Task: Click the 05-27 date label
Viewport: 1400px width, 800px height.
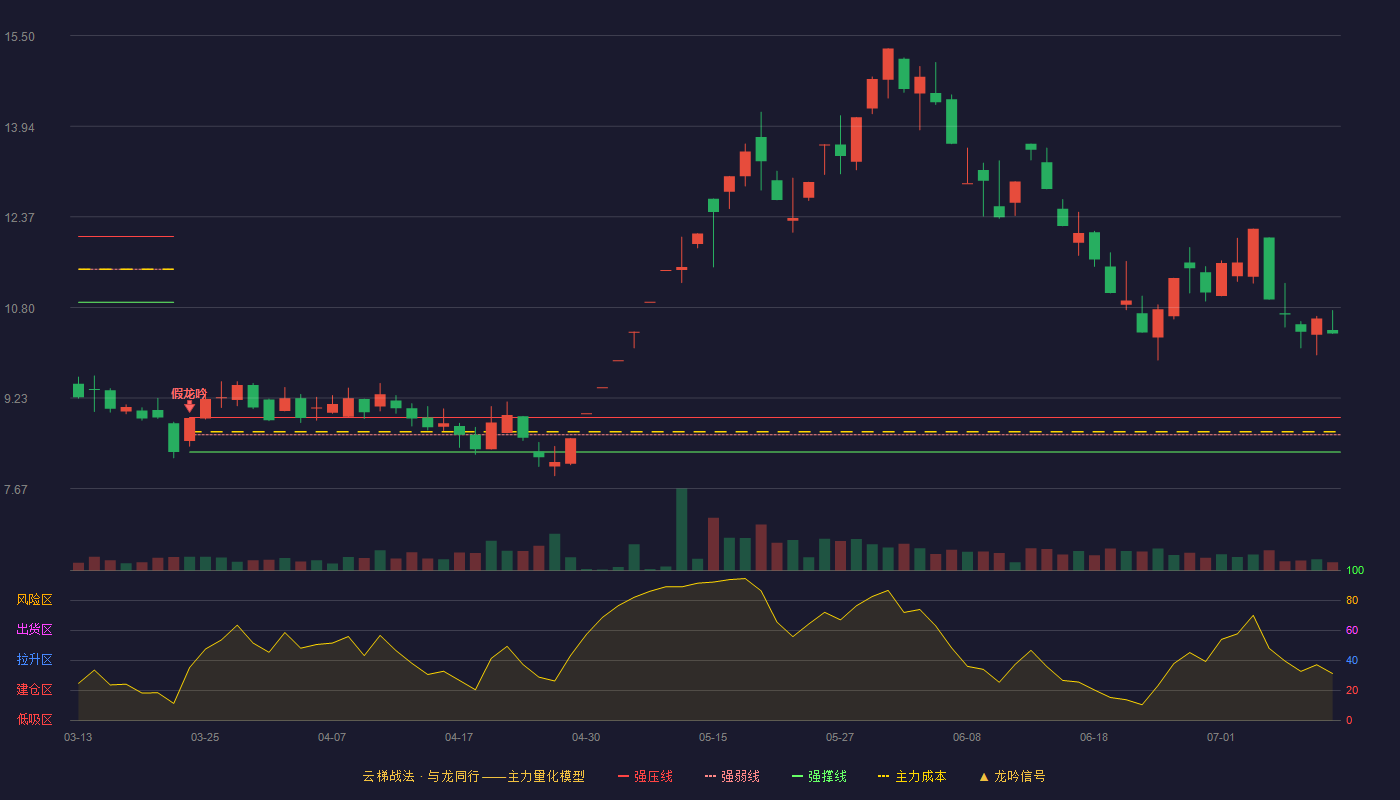Action: pos(840,737)
